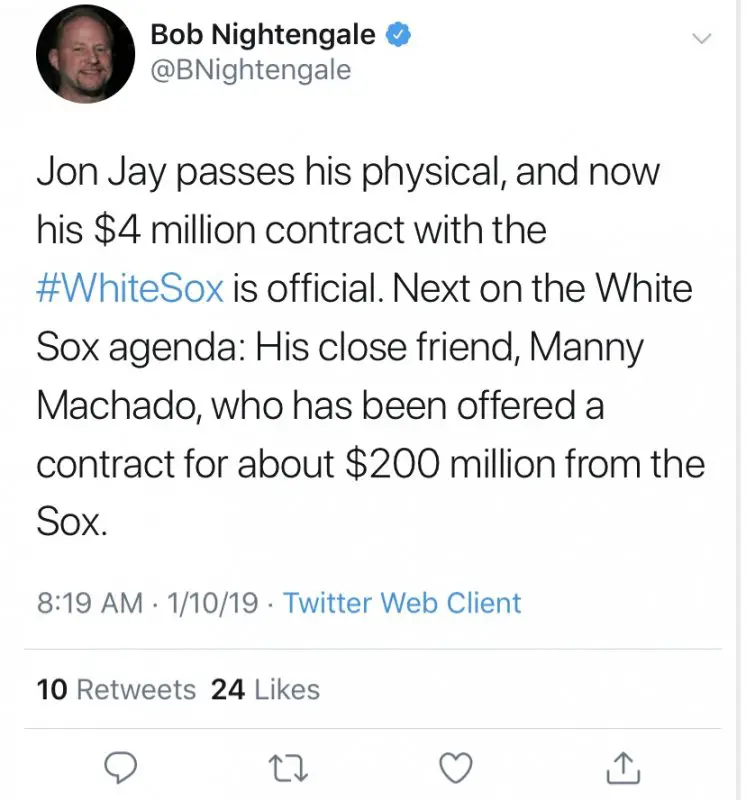View the 10 Retweets list
Viewport: 746px width, 800px height.
point(116,690)
